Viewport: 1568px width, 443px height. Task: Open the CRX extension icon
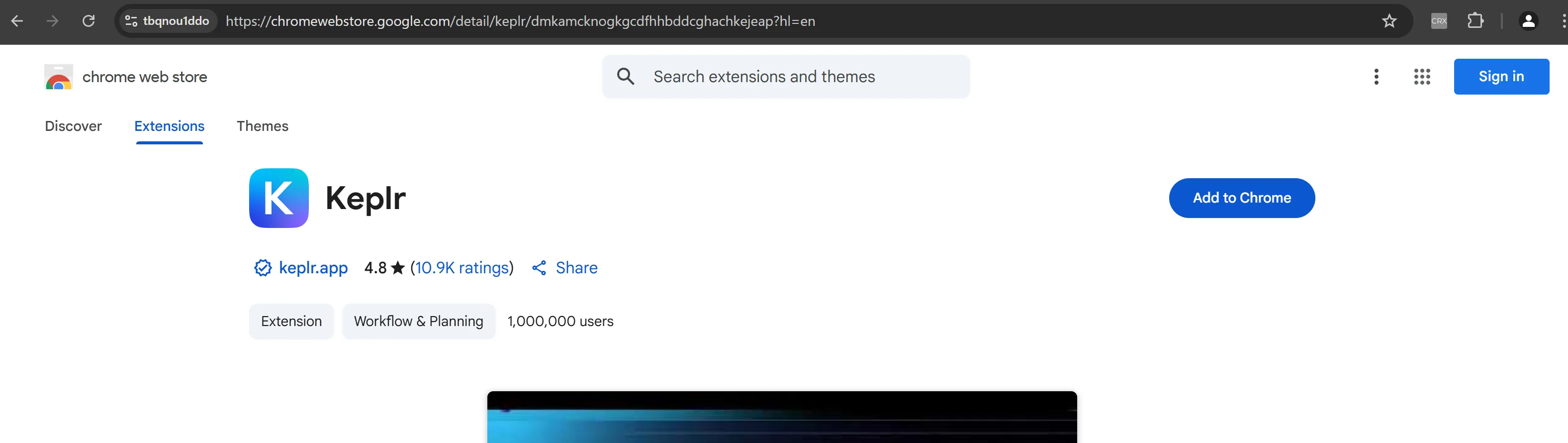(x=1439, y=21)
